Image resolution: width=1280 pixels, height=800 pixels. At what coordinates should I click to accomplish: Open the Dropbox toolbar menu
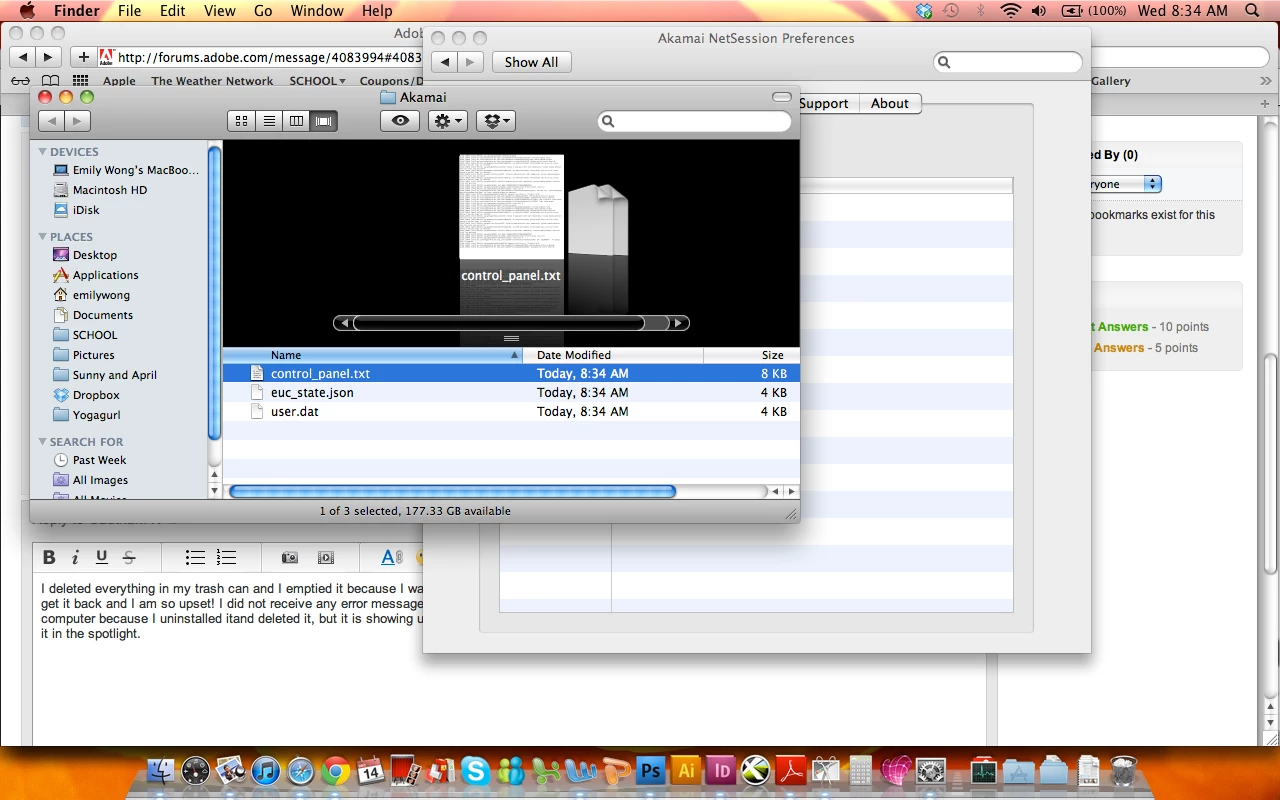(x=496, y=121)
